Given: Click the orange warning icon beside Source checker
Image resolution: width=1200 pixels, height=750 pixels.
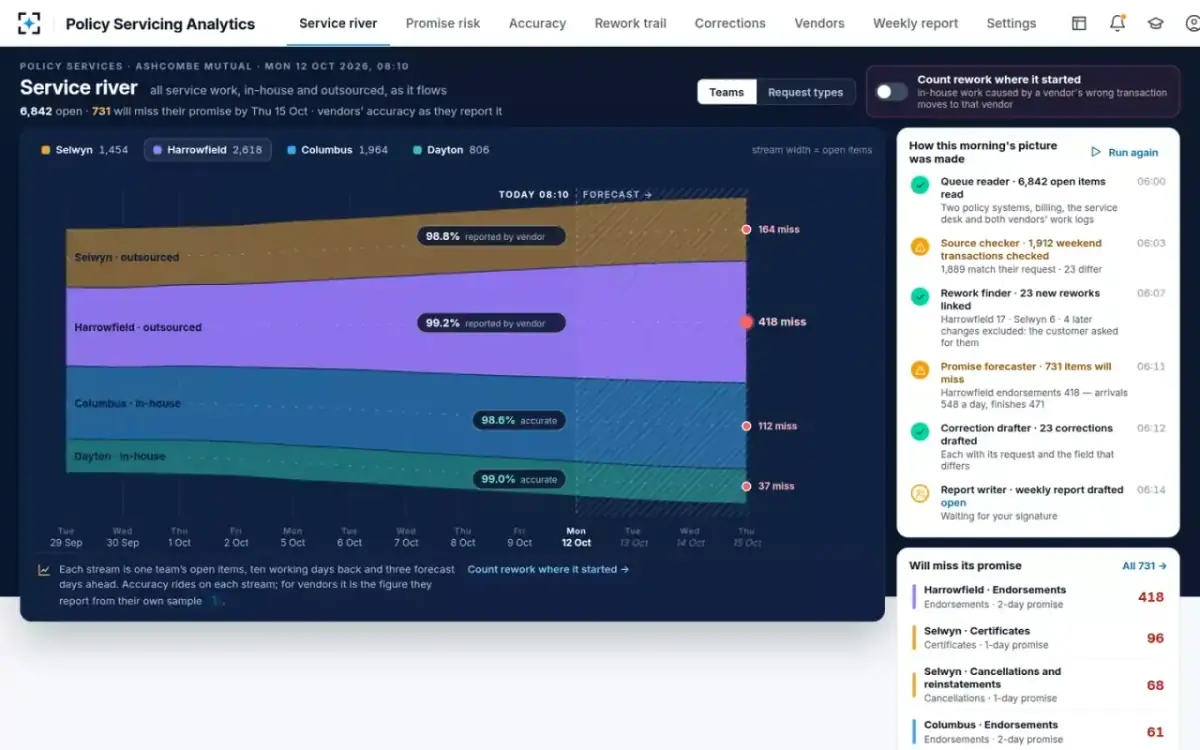Looking at the screenshot, I should tap(919, 246).
